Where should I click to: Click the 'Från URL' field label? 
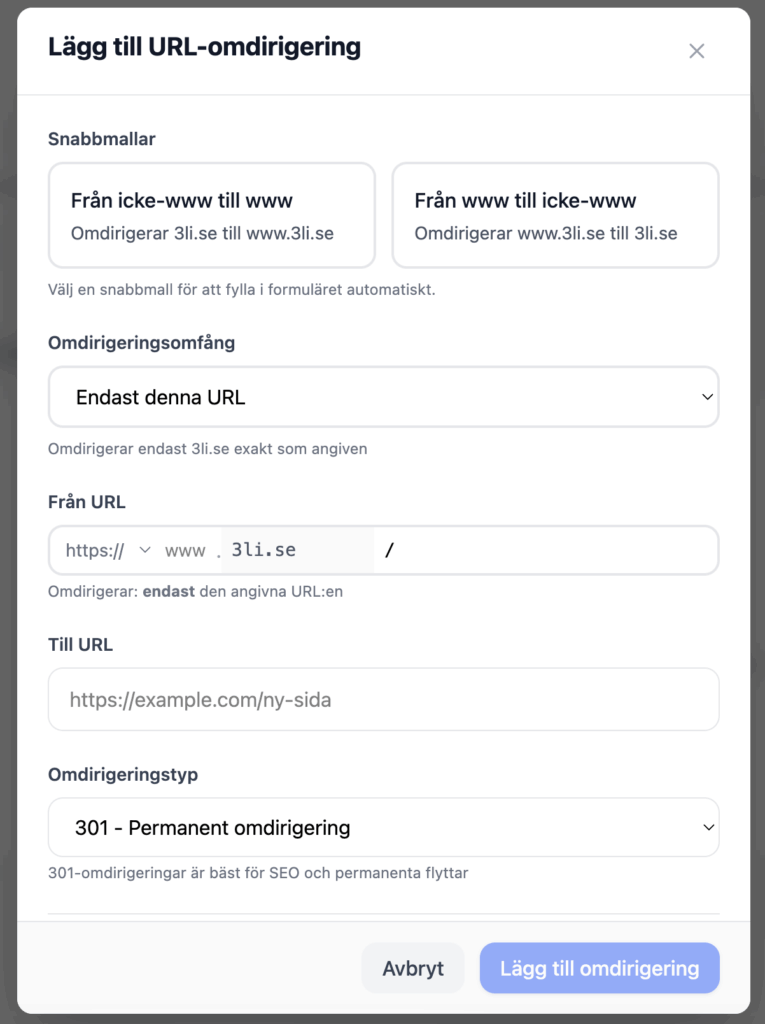(x=87, y=502)
